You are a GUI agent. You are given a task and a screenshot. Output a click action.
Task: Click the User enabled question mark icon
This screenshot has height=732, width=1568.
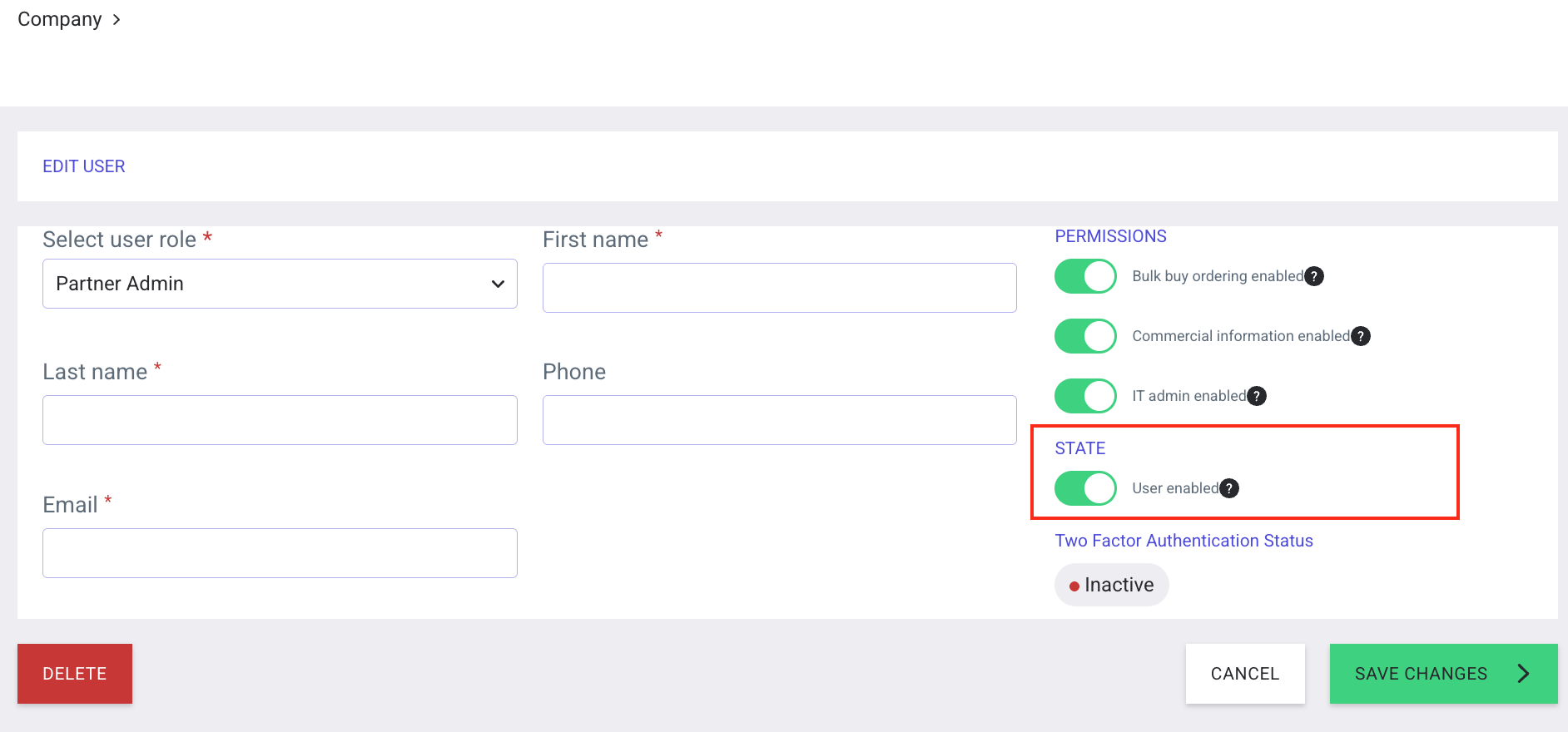1229,488
